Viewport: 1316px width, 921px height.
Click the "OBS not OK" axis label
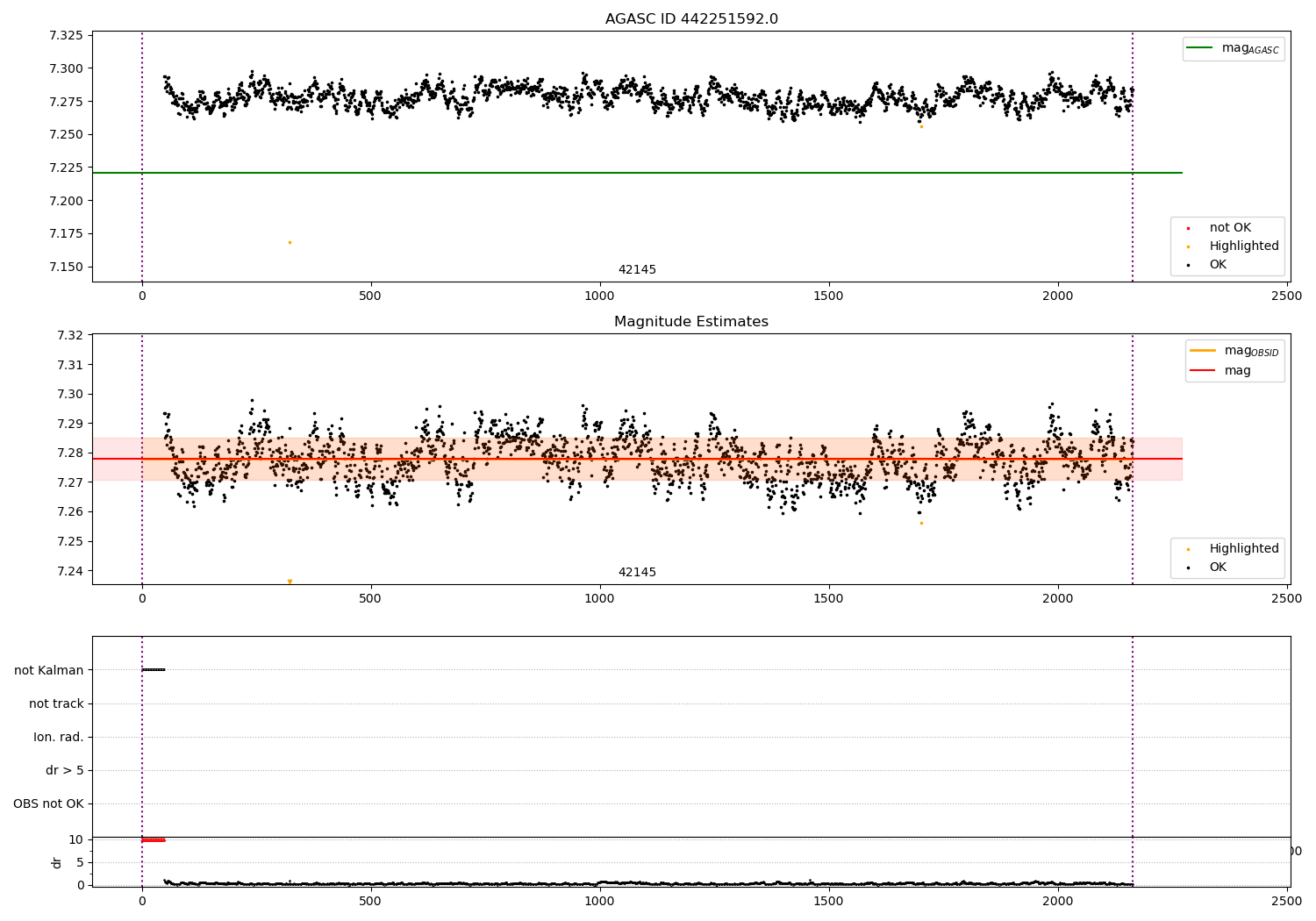[x=48, y=803]
